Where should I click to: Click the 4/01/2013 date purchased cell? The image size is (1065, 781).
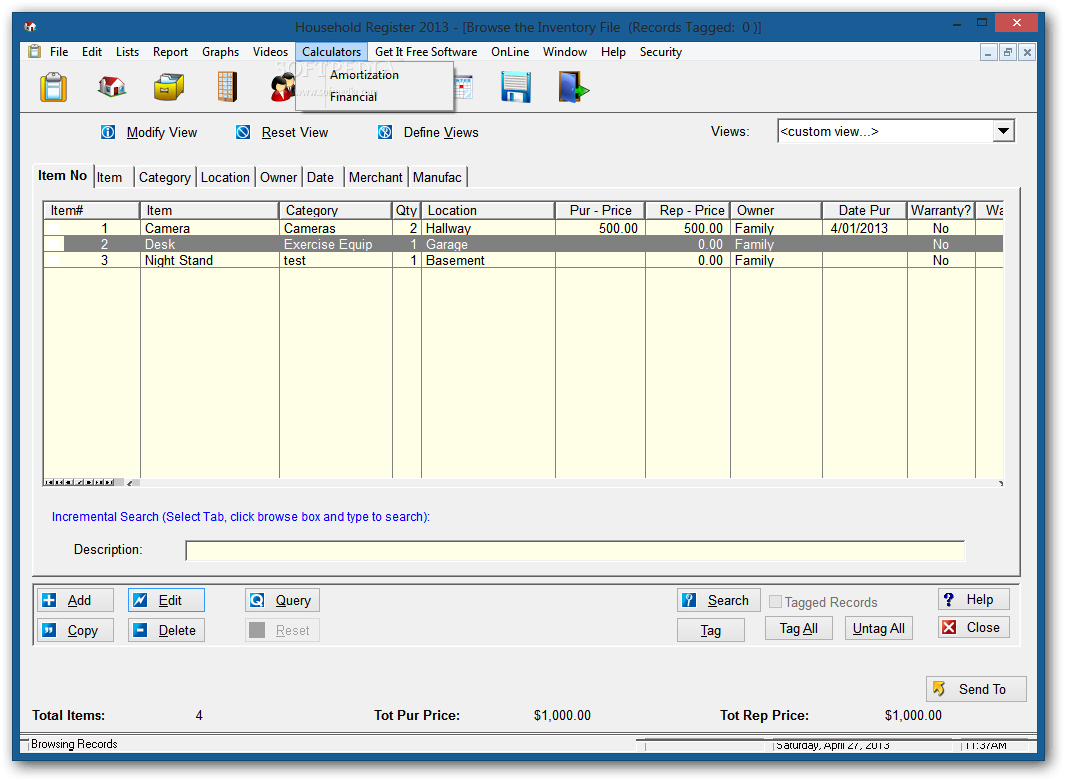click(865, 228)
